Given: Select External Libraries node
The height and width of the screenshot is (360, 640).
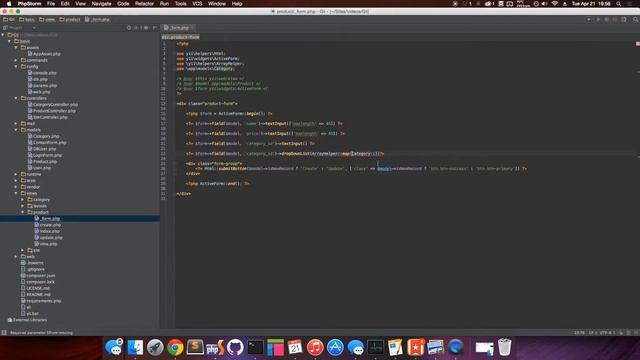Looking at the screenshot, I should point(27,320).
